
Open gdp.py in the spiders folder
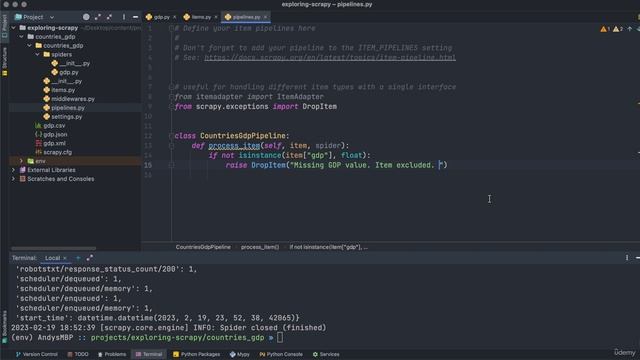click(65, 72)
